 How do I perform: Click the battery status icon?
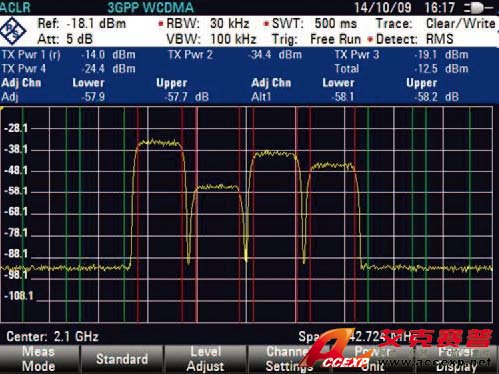pyautogui.click(x=479, y=8)
